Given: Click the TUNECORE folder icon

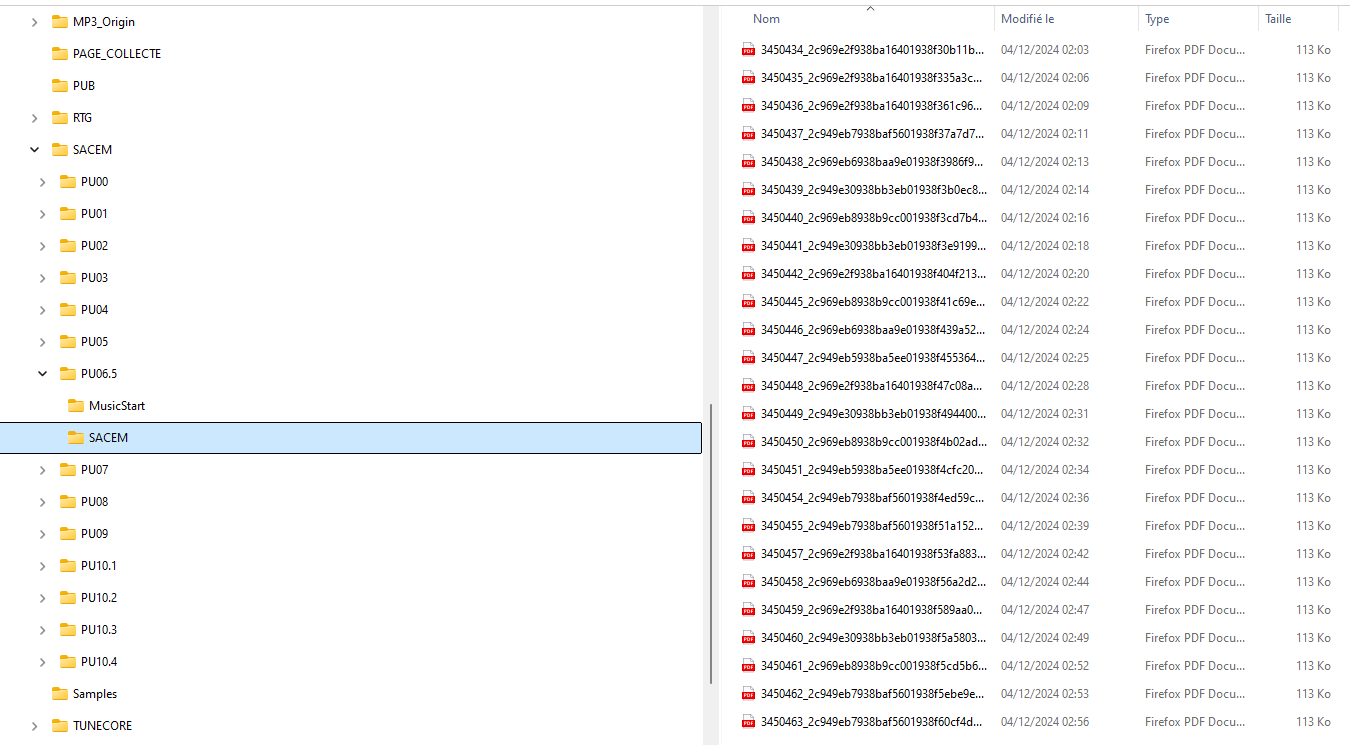Looking at the screenshot, I should tap(60, 726).
